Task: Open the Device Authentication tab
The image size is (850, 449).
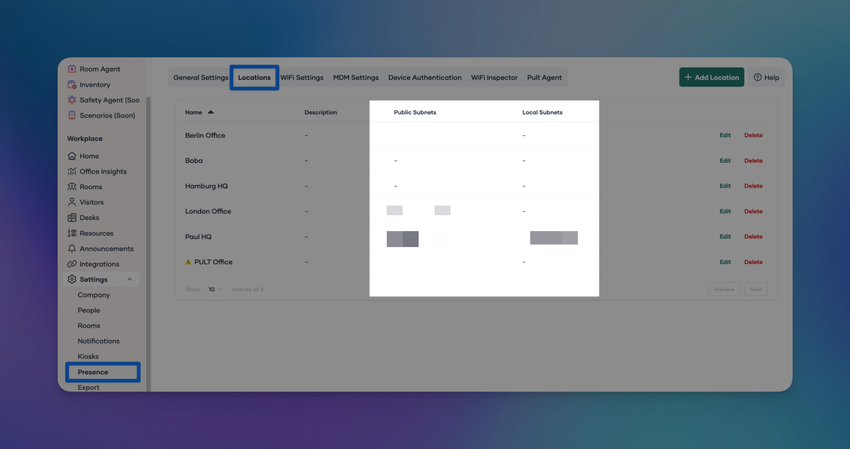Action: pyautogui.click(x=425, y=78)
